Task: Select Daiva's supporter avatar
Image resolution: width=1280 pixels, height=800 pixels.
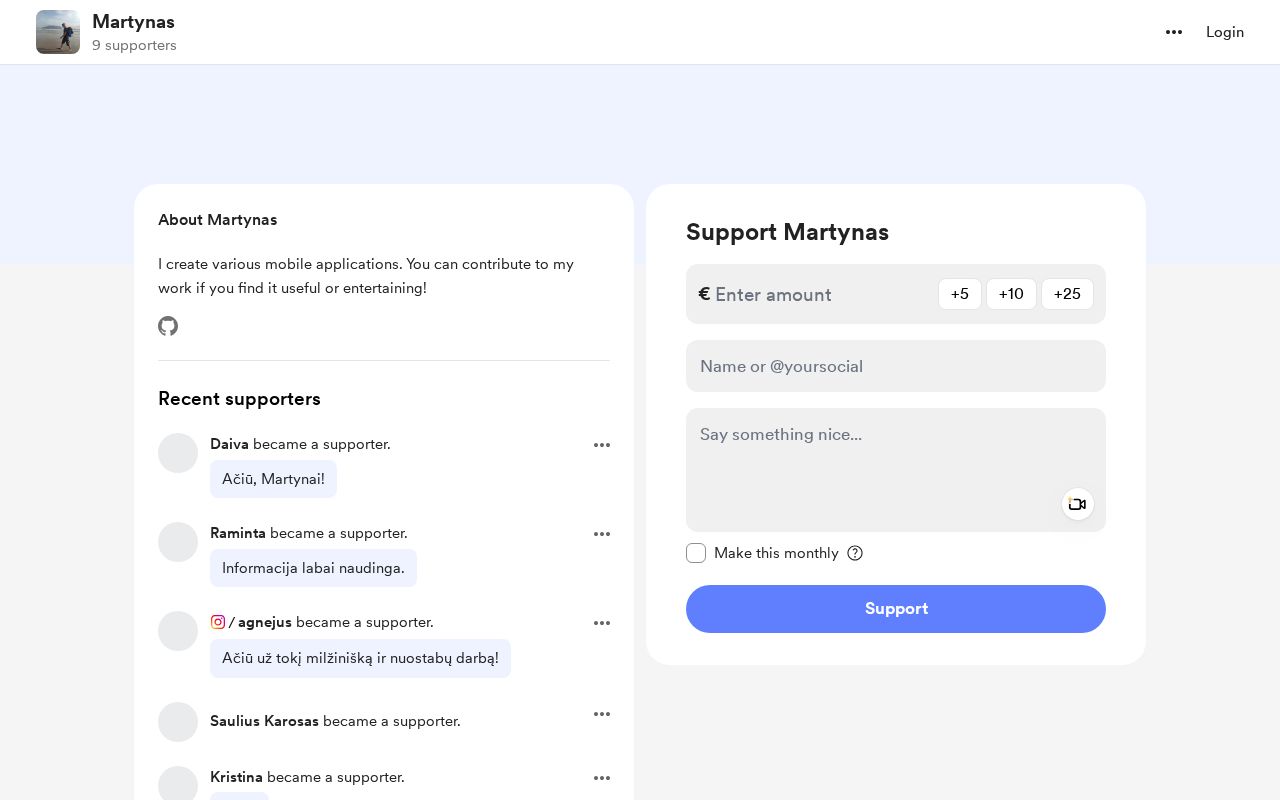Action: (178, 453)
